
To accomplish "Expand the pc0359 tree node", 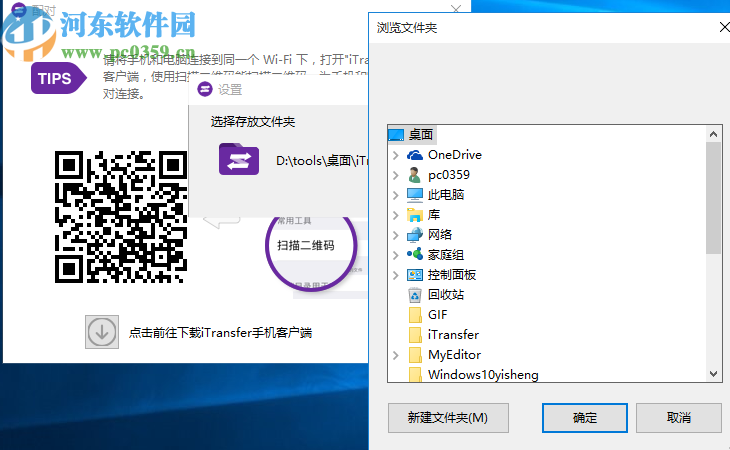I will 396,175.
